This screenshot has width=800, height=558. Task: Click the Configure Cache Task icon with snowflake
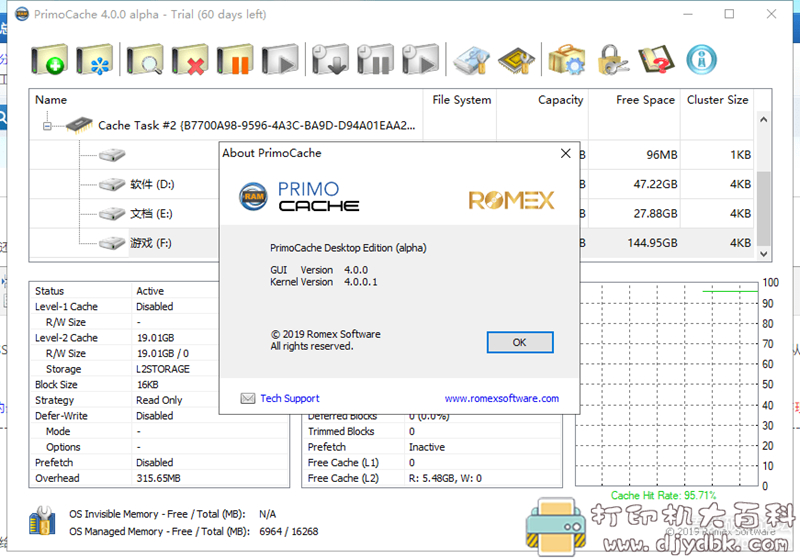pyautogui.click(x=94, y=60)
